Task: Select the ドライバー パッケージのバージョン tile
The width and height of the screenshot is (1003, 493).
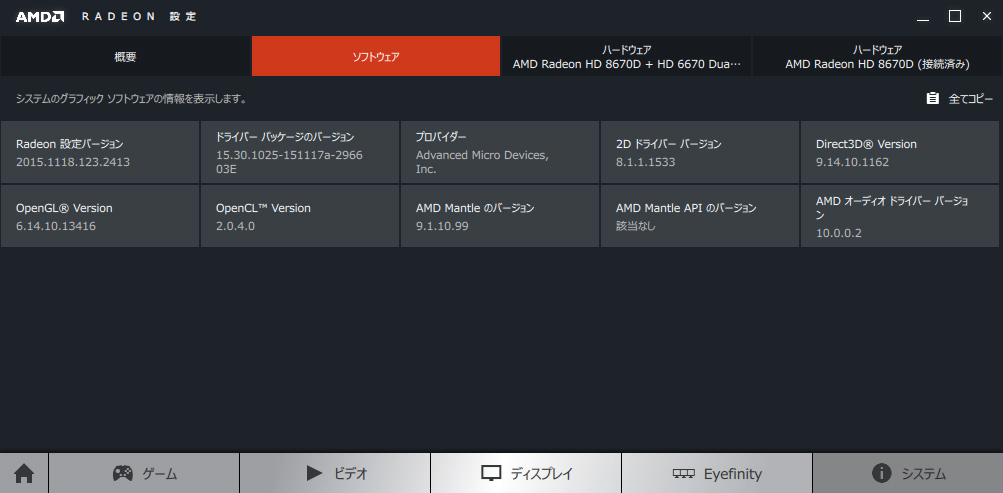Action: [x=300, y=152]
